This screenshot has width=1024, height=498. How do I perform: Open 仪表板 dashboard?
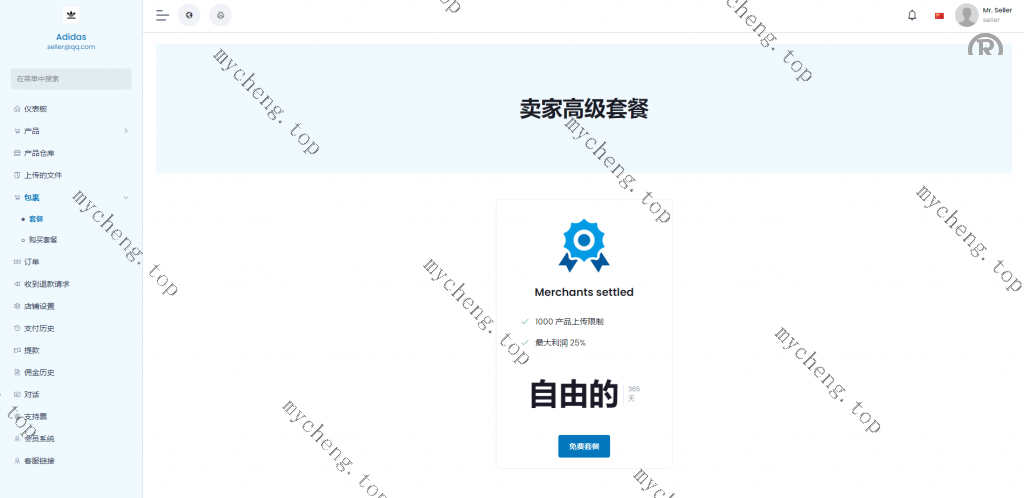pyautogui.click(x=42, y=109)
